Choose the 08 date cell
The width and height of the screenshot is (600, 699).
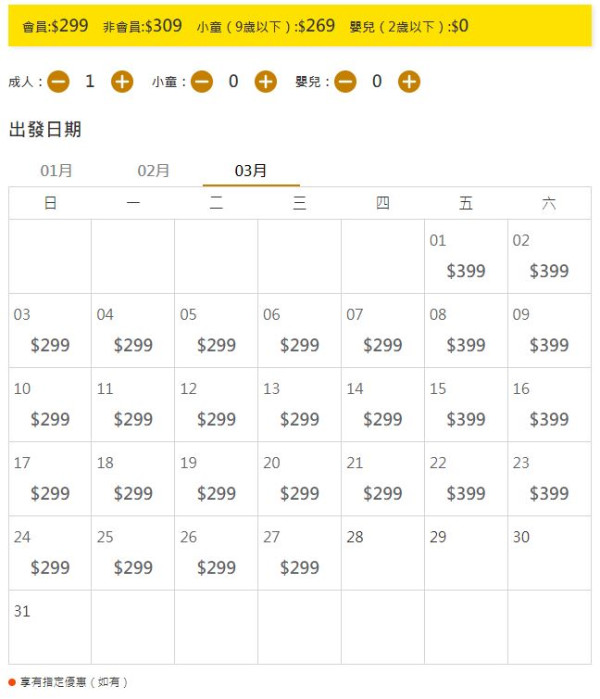466,331
